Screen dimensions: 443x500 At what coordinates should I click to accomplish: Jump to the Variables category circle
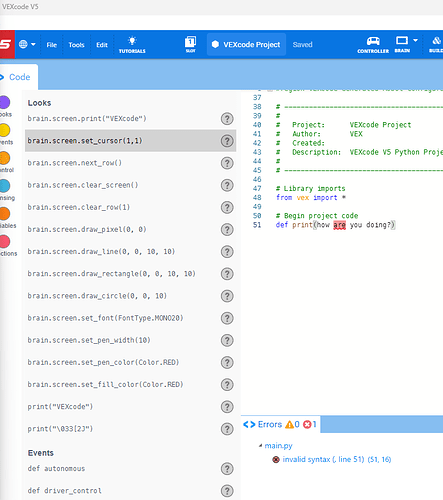5,214
